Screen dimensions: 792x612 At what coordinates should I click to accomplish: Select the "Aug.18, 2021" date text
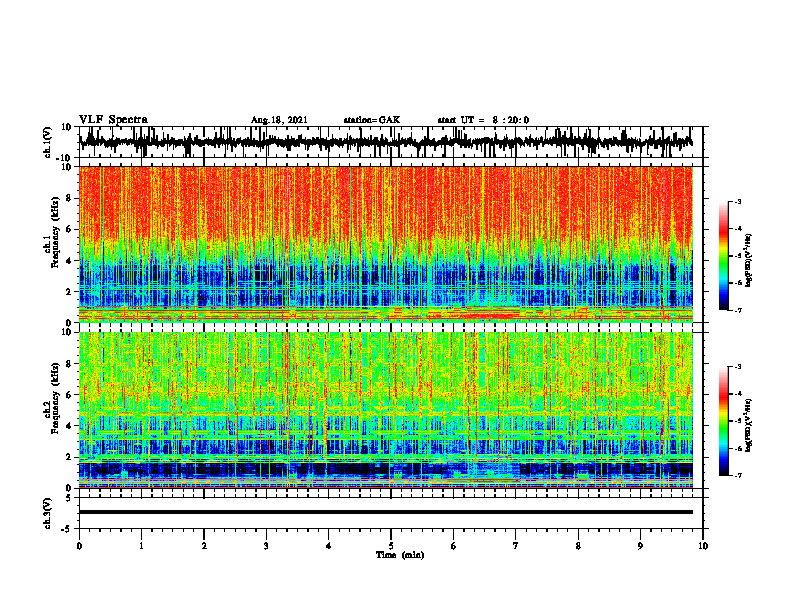coord(279,120)
